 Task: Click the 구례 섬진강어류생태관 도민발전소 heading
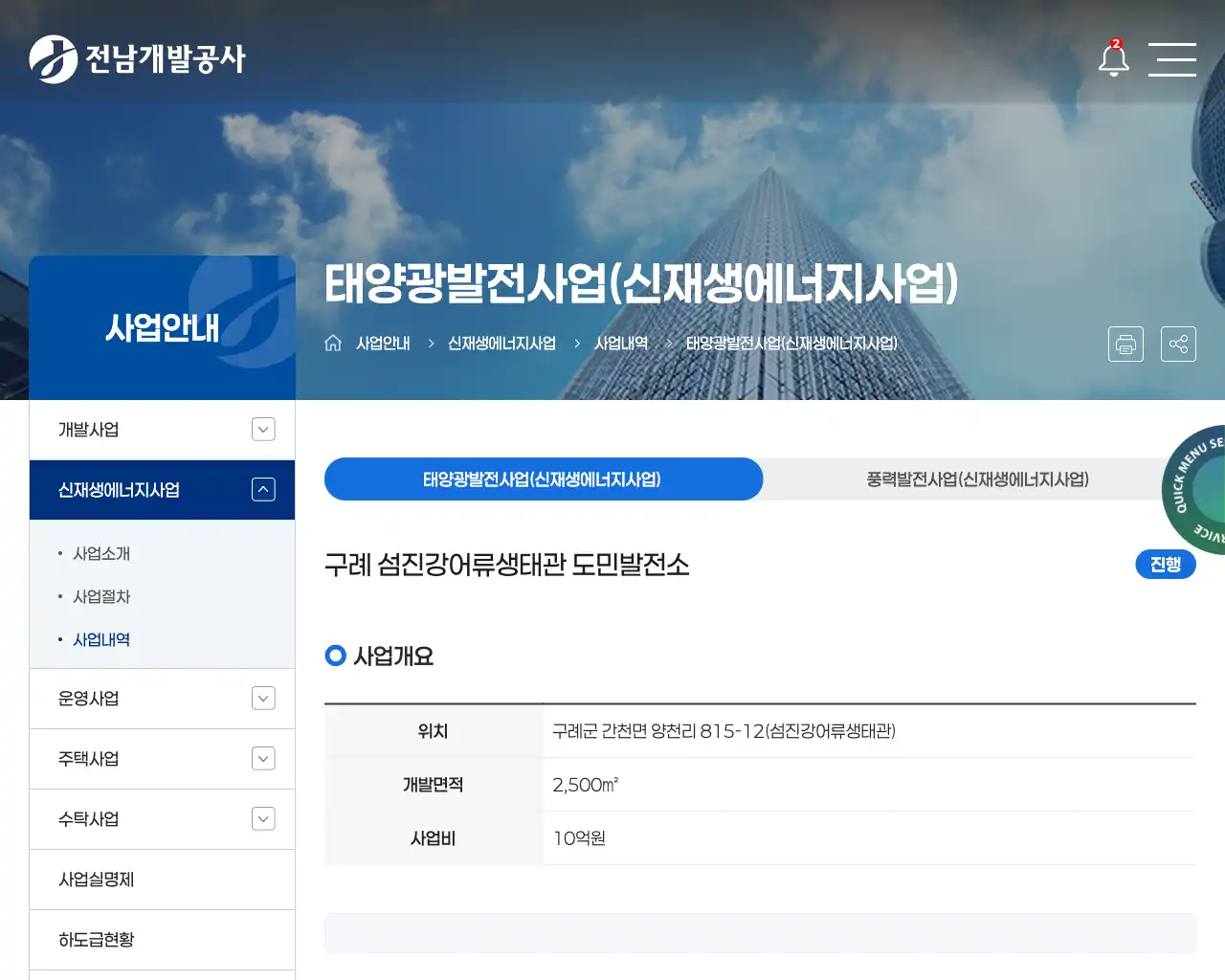coord(507,565)
